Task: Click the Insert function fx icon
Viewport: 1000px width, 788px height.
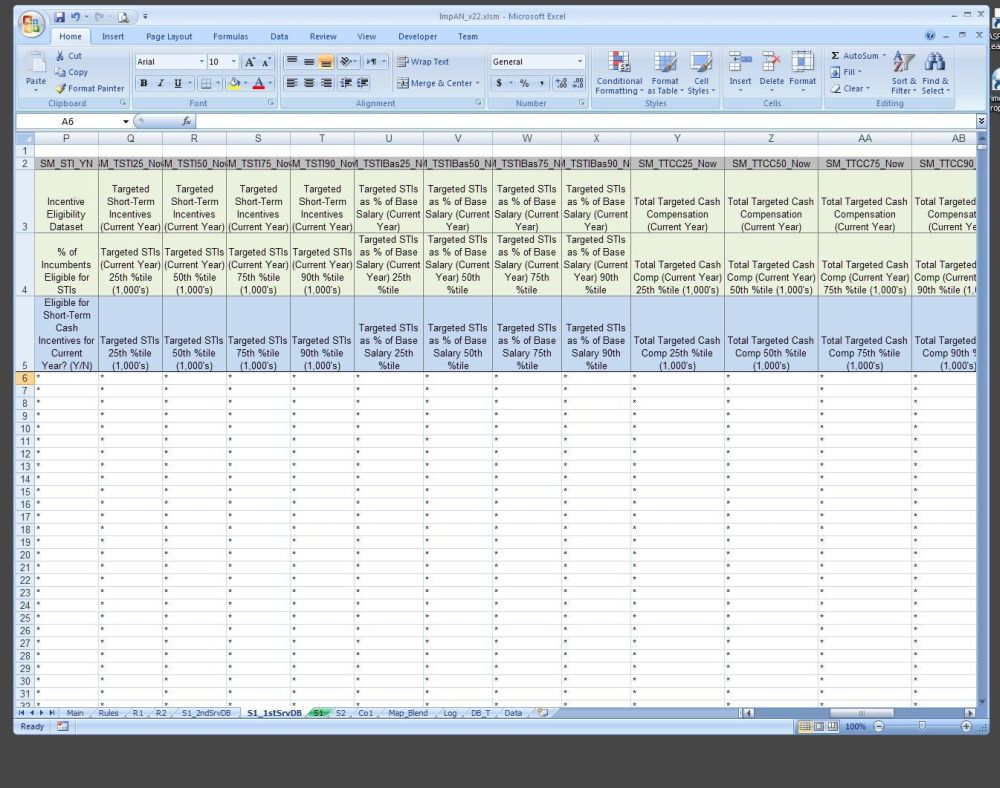Action: coord(186,121)
